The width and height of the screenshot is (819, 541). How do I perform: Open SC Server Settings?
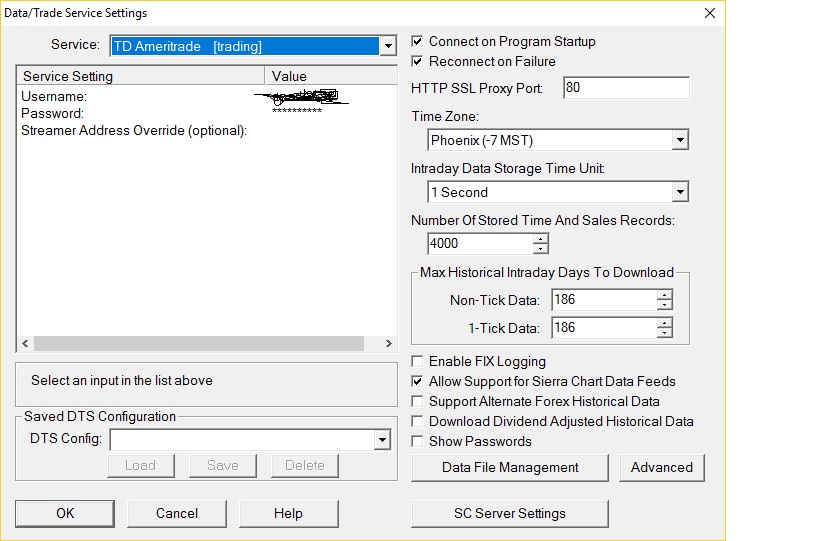click(510, 514)
